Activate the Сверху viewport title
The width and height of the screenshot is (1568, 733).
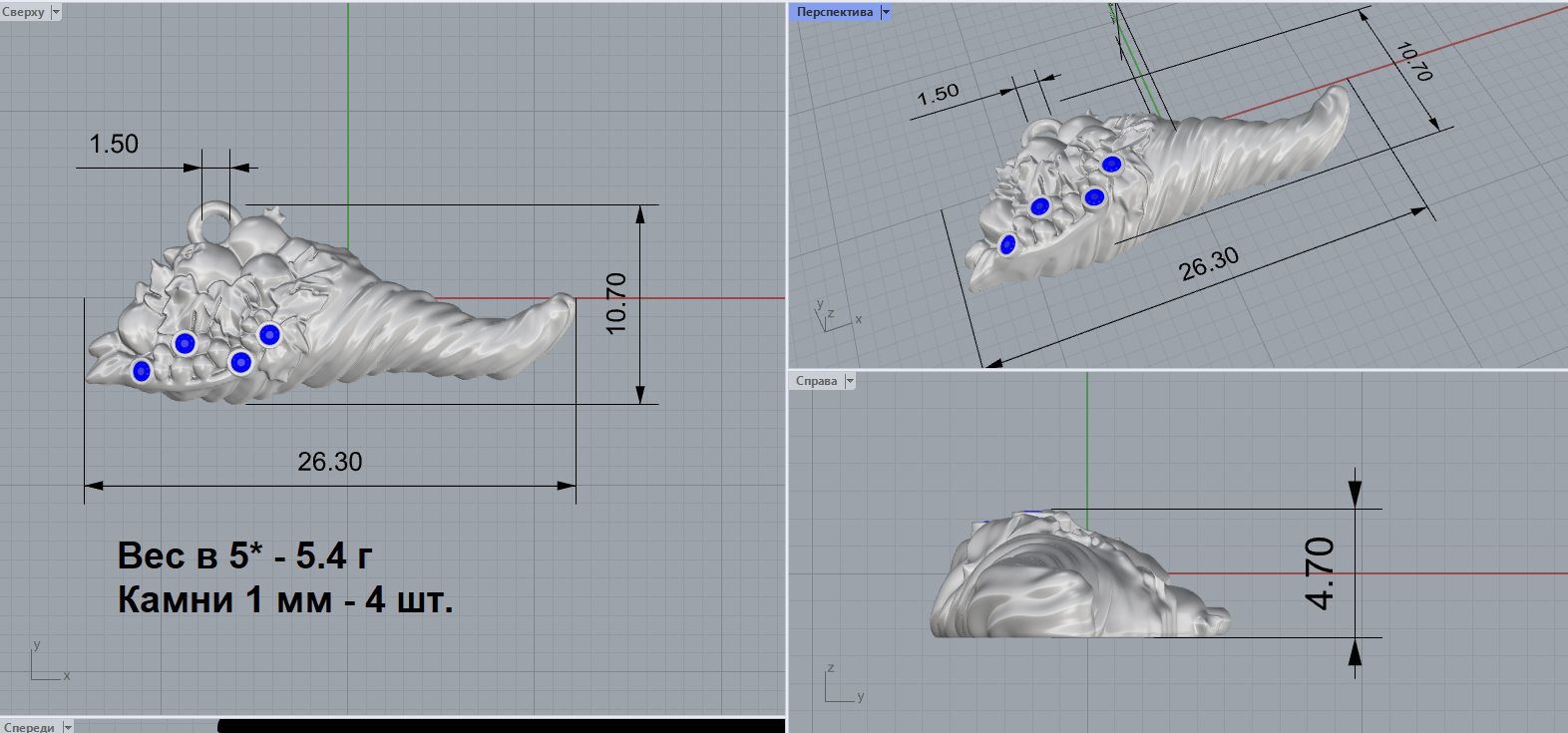coord(24,12)
